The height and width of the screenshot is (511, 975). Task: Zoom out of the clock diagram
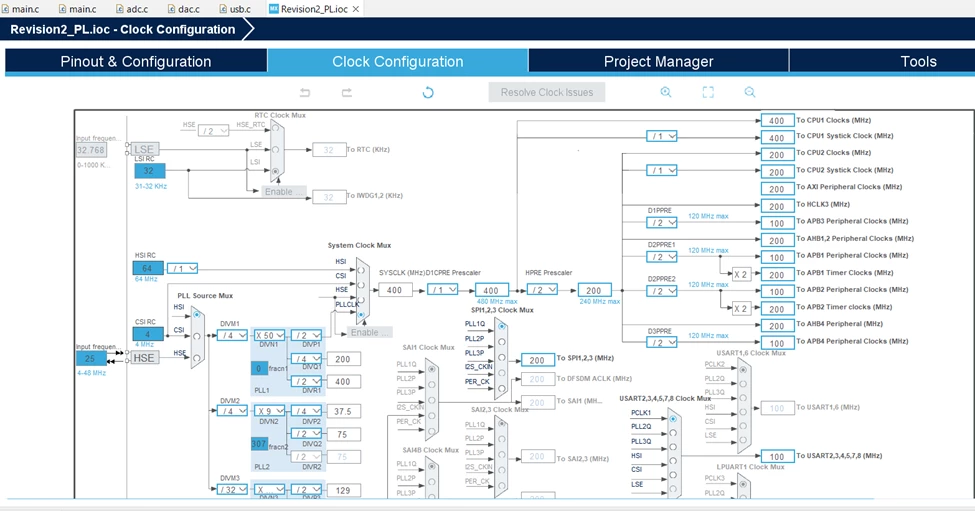click(750, 92)
